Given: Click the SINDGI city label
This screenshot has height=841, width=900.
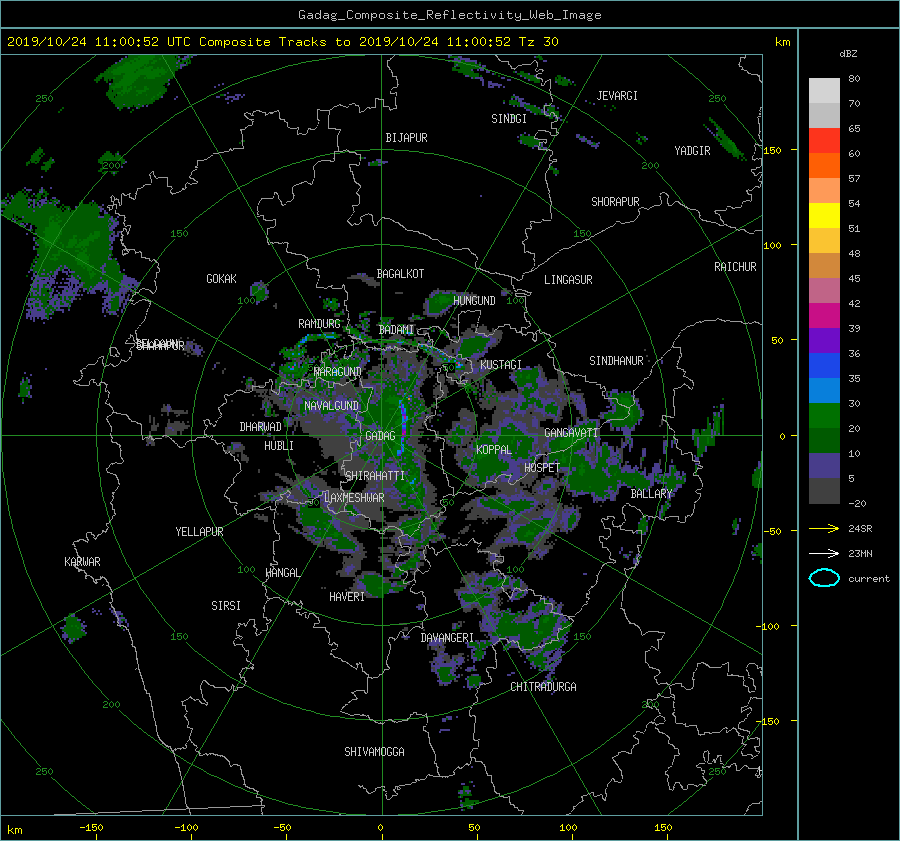Looking at the screenshot, I should coord(509,119).
